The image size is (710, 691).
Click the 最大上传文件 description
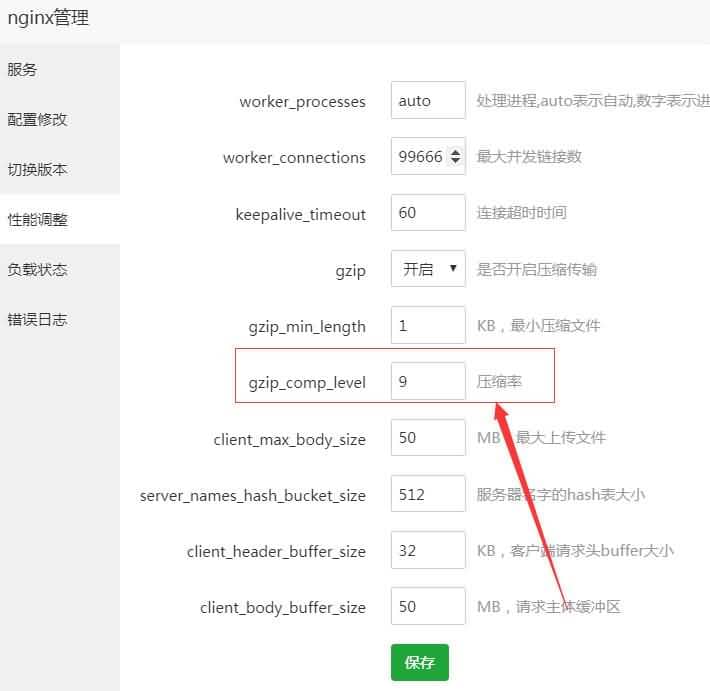coord(561,437)
